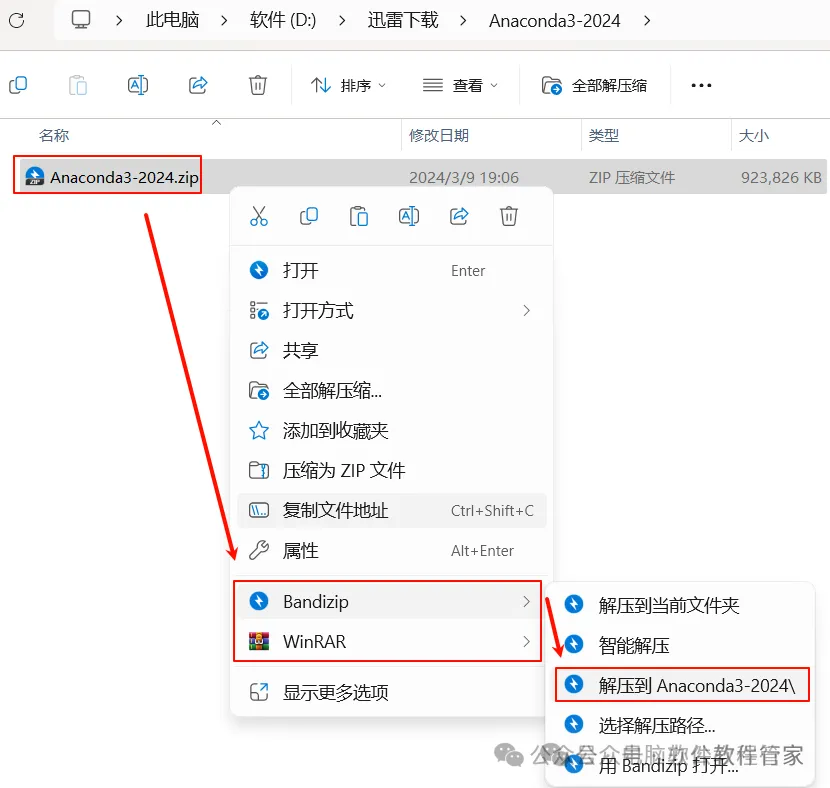The image size is (830, 788).
Task: Choose 添加到收藏夹 menu entry
Action: (x=392, y=430)
